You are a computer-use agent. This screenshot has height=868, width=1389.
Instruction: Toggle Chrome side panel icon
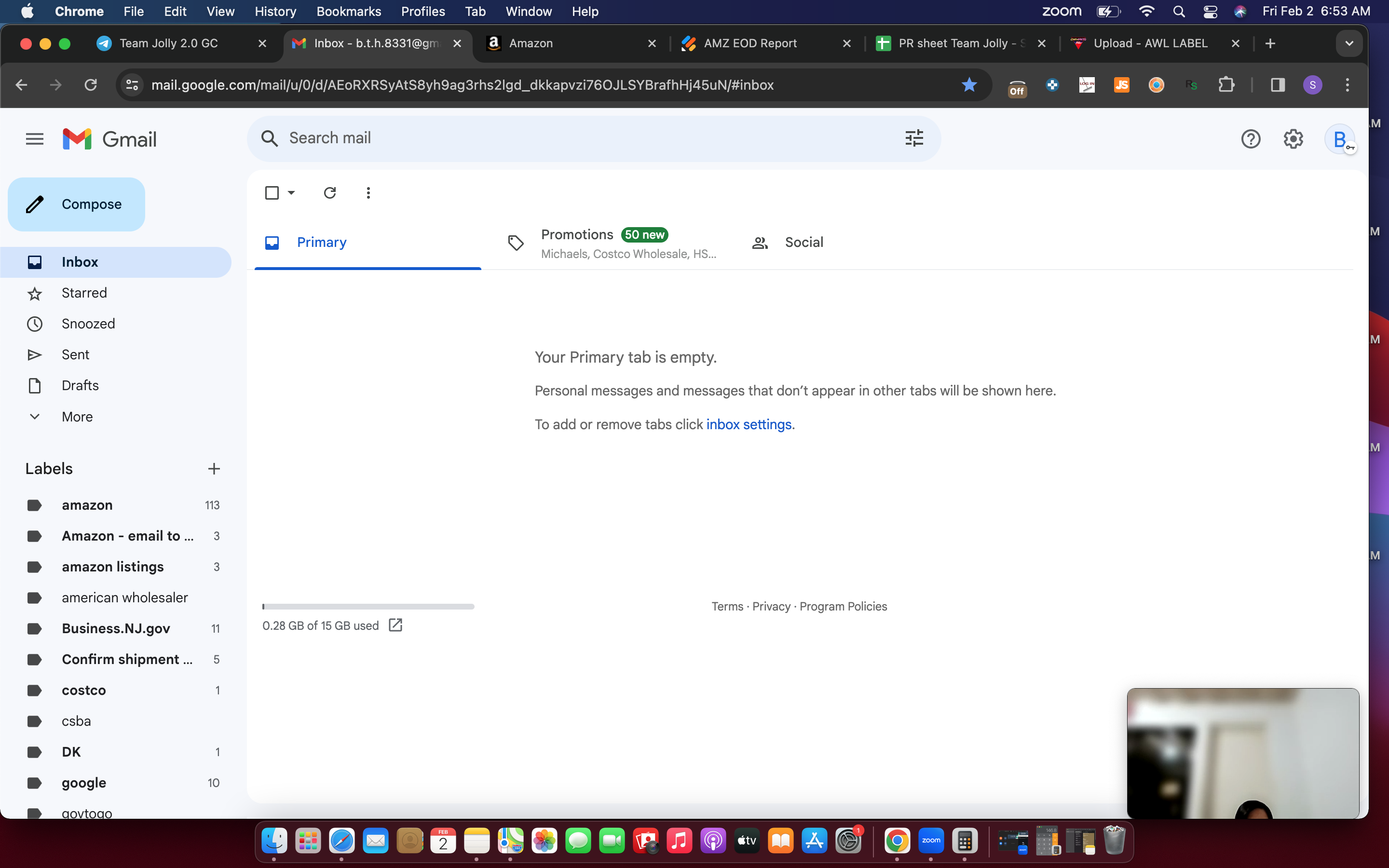tap(1278, 85)
